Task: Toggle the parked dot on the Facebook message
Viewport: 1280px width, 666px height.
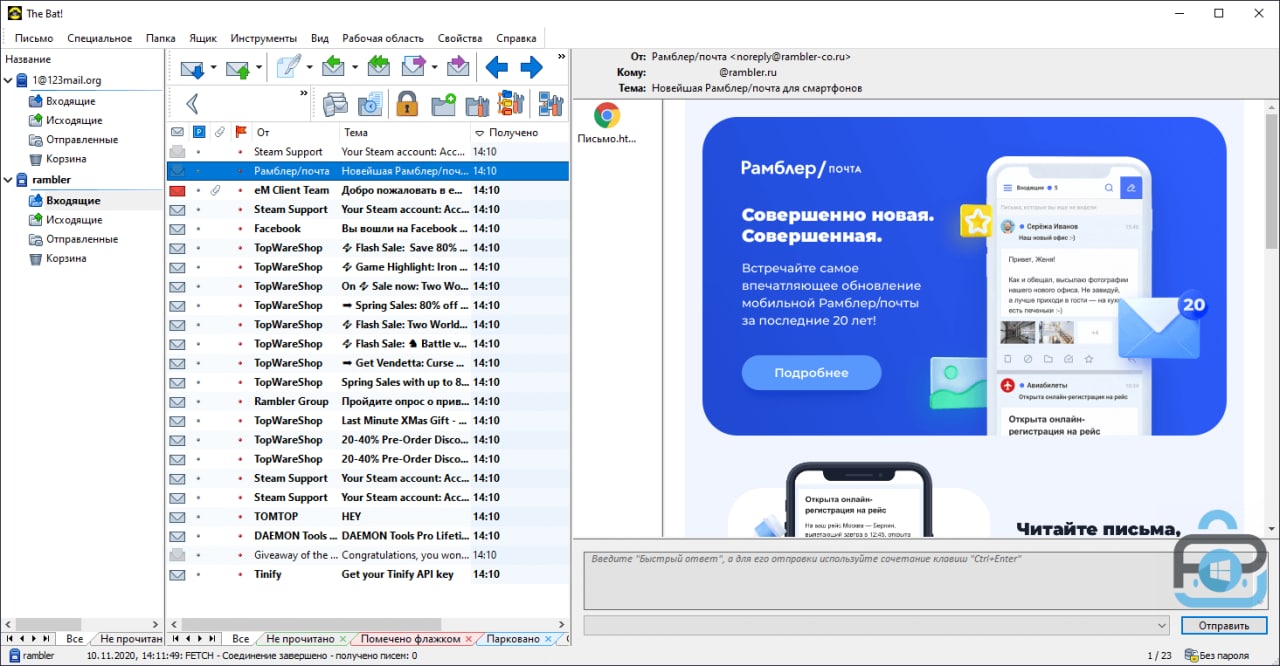Action: [198, 229]
